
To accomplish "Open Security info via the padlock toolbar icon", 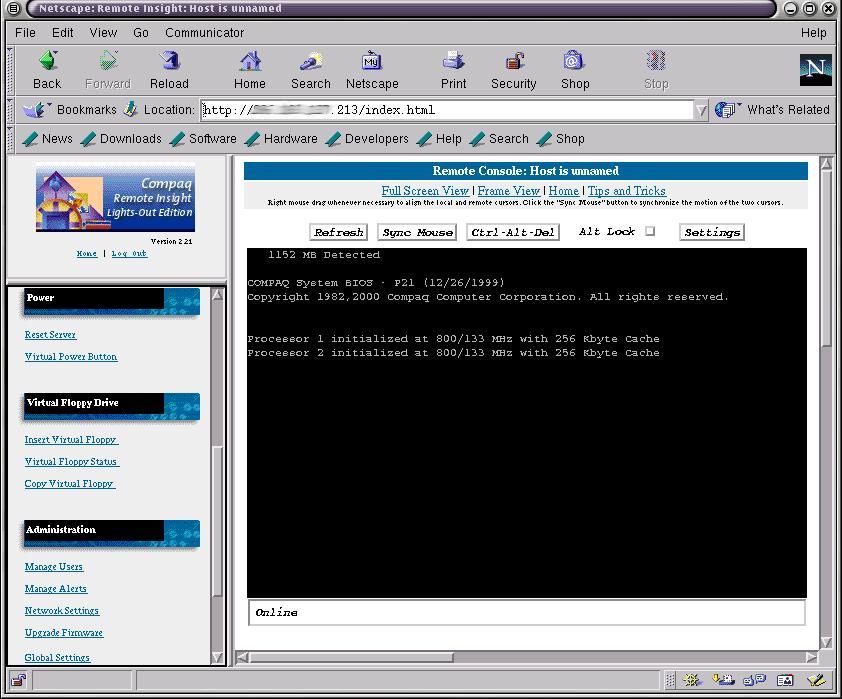I will click(513, 68).
